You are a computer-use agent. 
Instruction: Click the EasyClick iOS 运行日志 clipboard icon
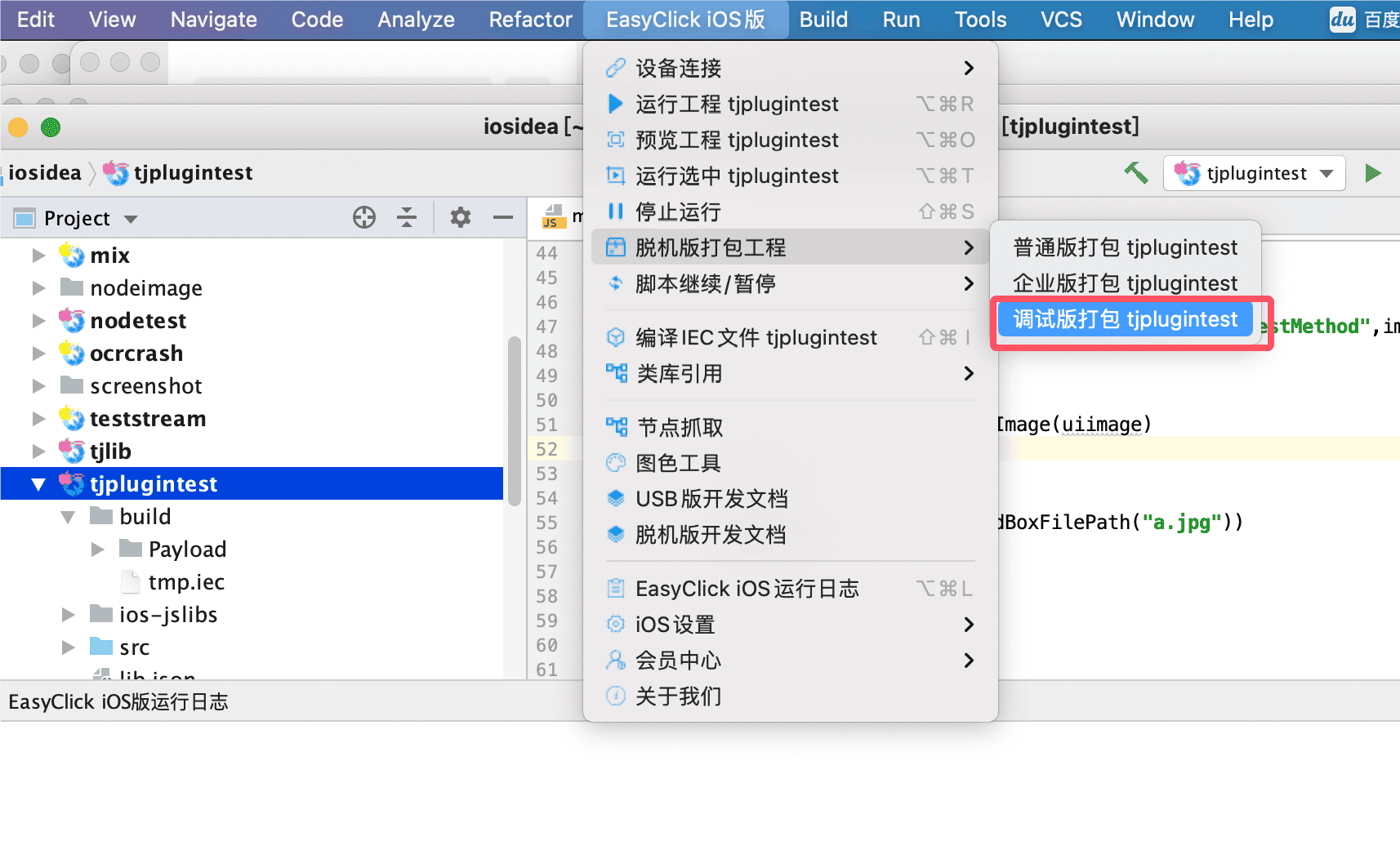coord(616,588)
